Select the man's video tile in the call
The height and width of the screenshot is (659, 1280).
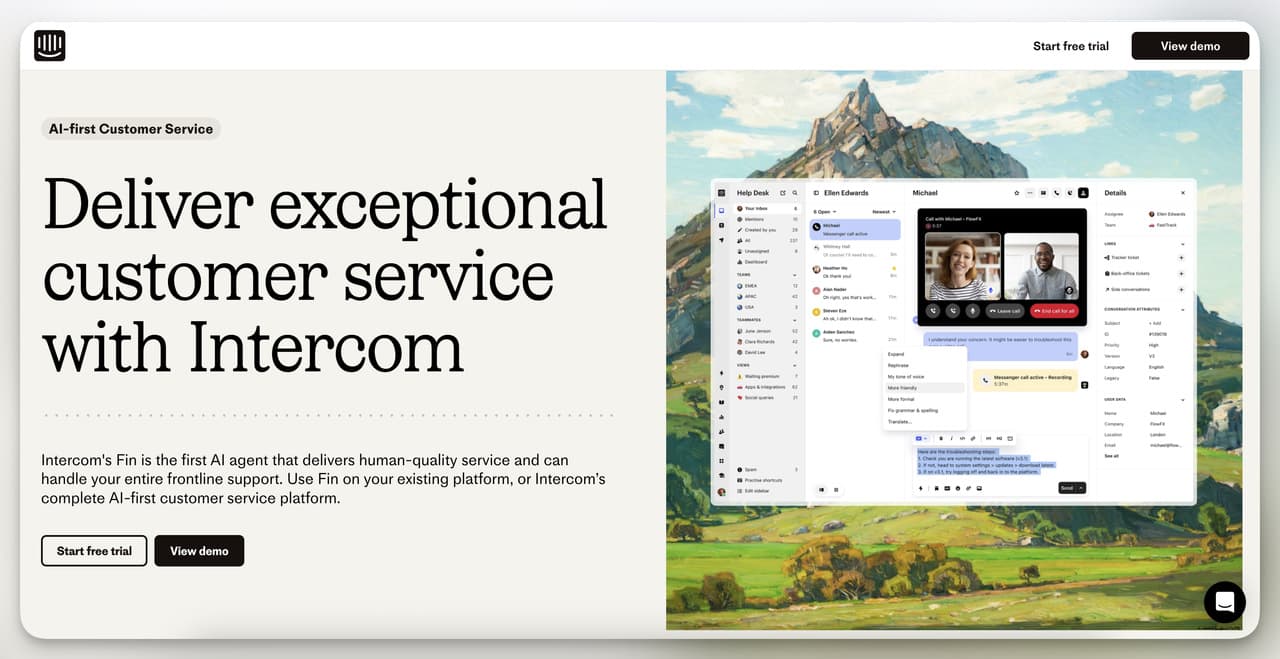[1042, 266]
